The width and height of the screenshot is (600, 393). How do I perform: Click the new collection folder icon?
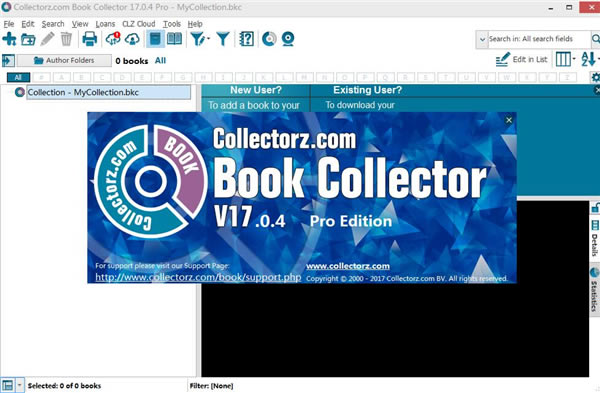28,39
